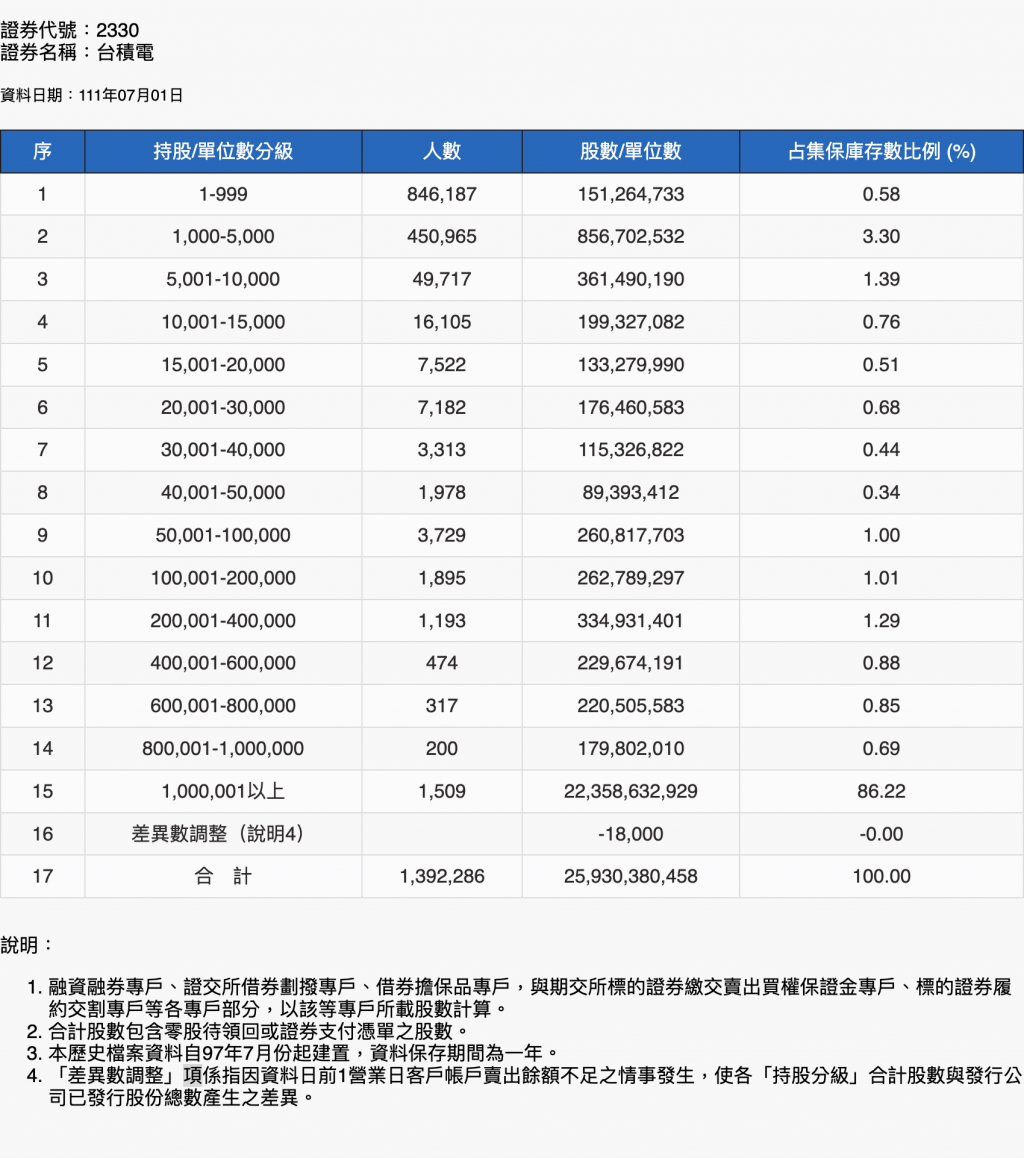Click the 7,522 holders cell
Image resolution: width=1024 pixels, height=1158 pixels.
coord(441,365)
